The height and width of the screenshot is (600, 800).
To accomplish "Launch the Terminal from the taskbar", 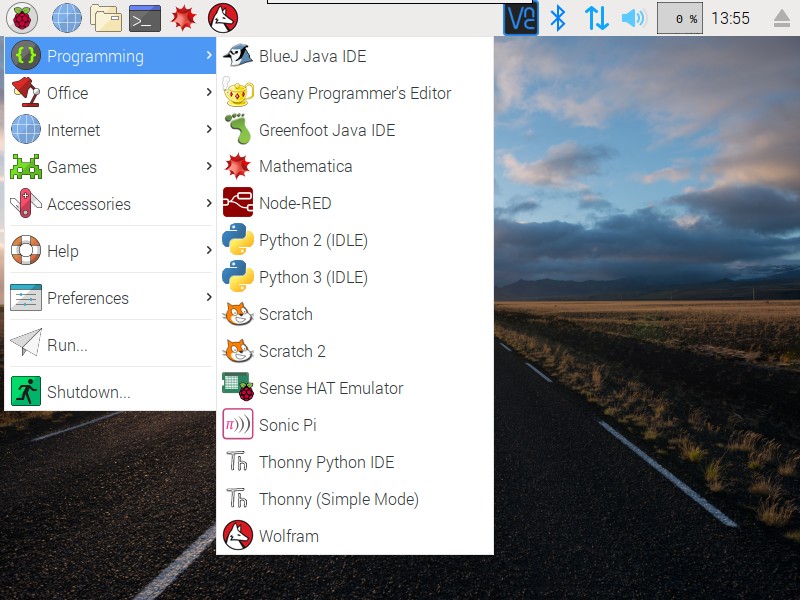I will coord(145,18).
